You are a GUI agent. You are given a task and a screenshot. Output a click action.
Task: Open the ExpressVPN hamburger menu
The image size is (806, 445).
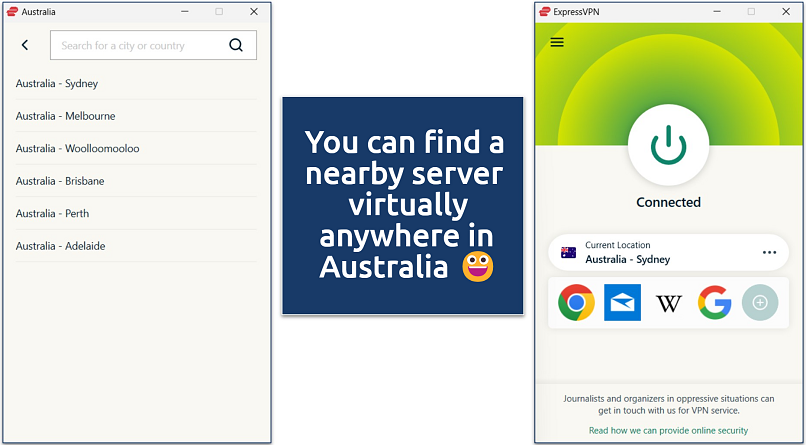tap(557, 42)
